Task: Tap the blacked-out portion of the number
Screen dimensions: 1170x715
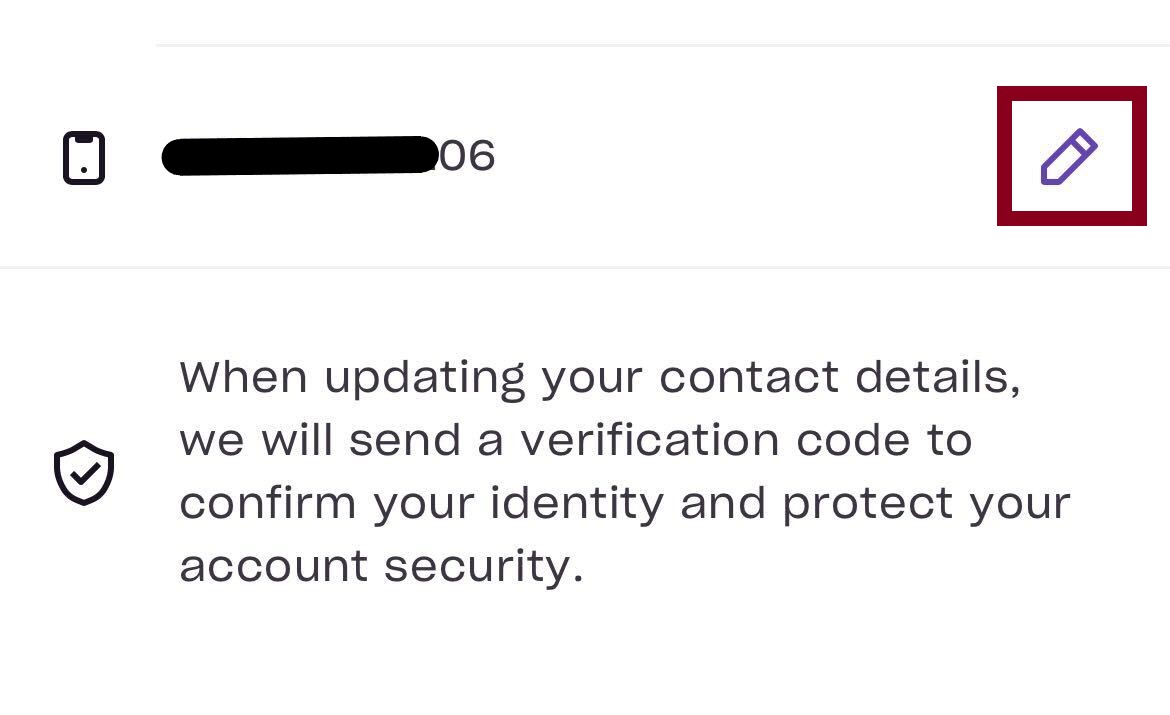Action: point(300,156)
